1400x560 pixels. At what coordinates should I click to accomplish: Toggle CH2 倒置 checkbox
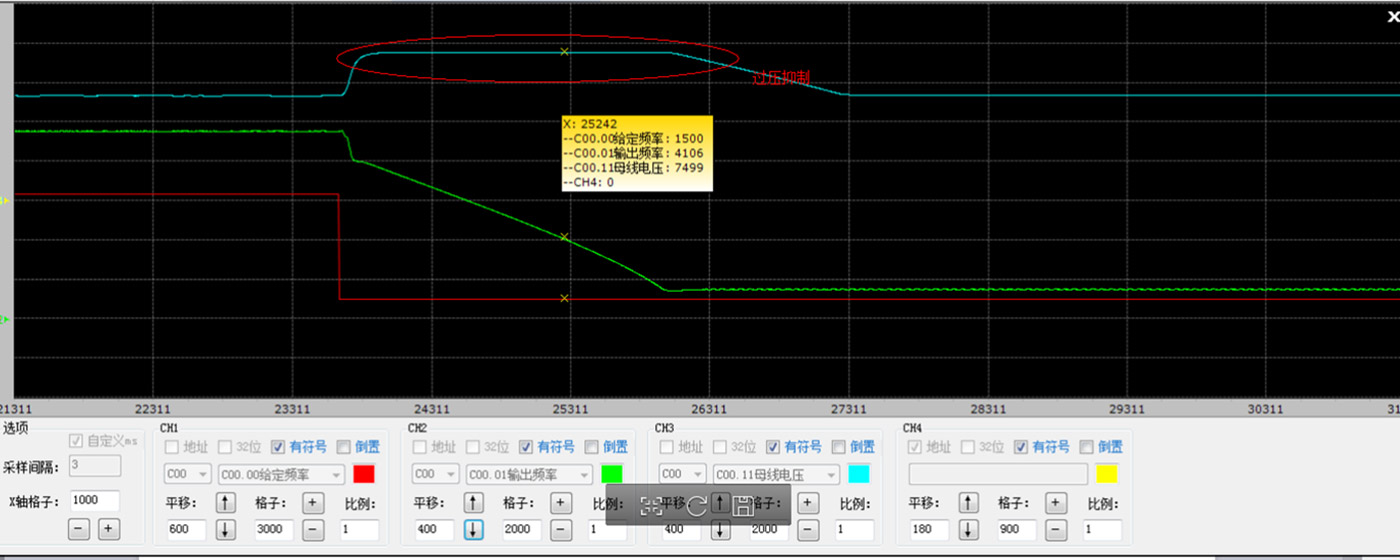(x=592, y=447)
